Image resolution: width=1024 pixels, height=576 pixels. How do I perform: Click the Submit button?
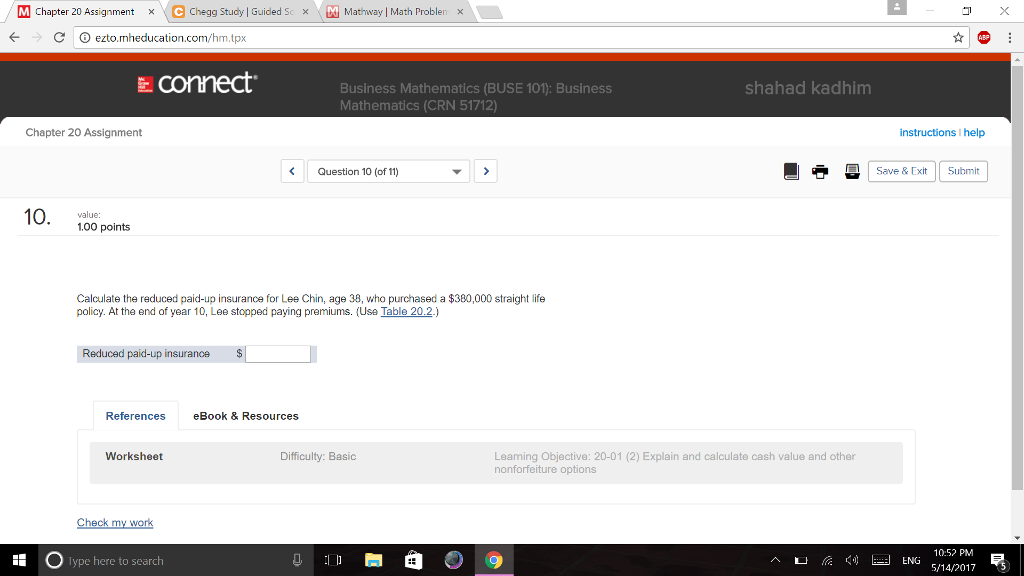click(962, 171)
